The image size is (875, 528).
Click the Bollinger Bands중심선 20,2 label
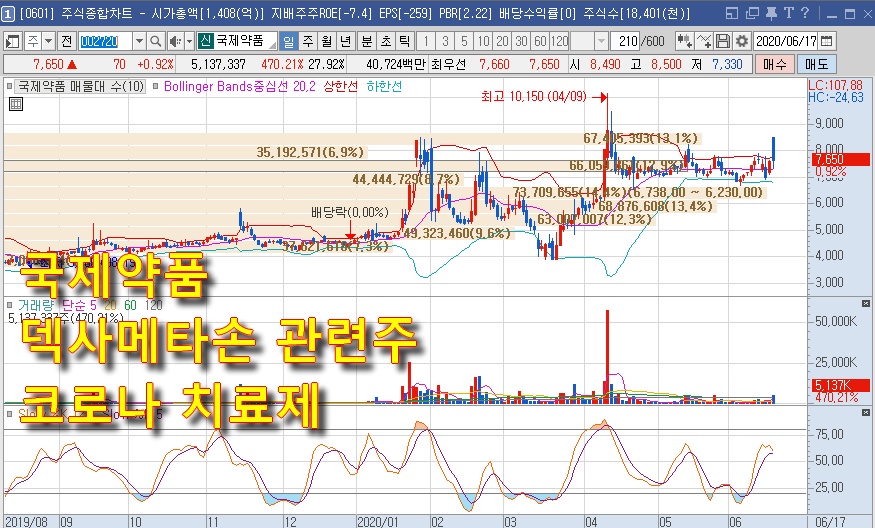240,87
